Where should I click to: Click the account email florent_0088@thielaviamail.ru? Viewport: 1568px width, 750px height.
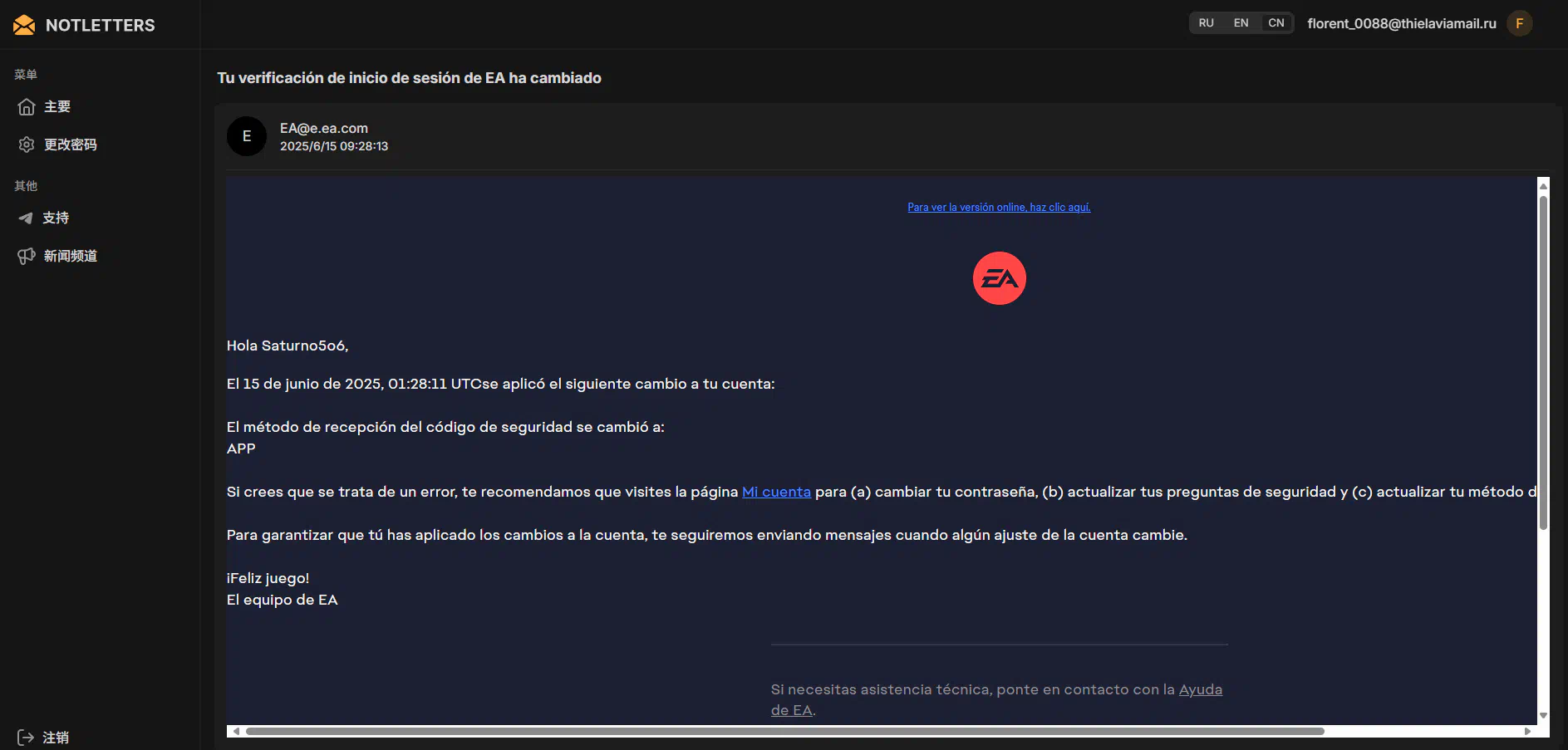coord(1402,23)
